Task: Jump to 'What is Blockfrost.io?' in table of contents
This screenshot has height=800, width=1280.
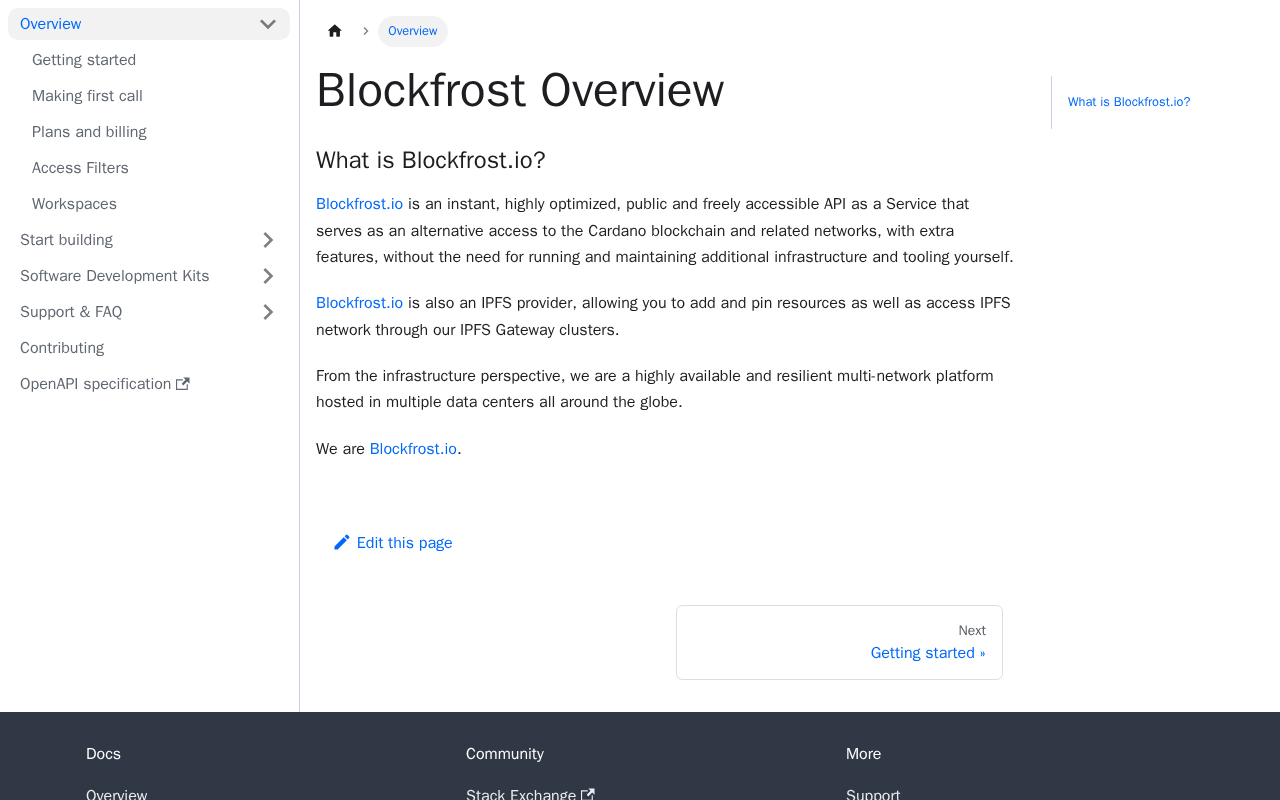Action: tap(1128, 102)
